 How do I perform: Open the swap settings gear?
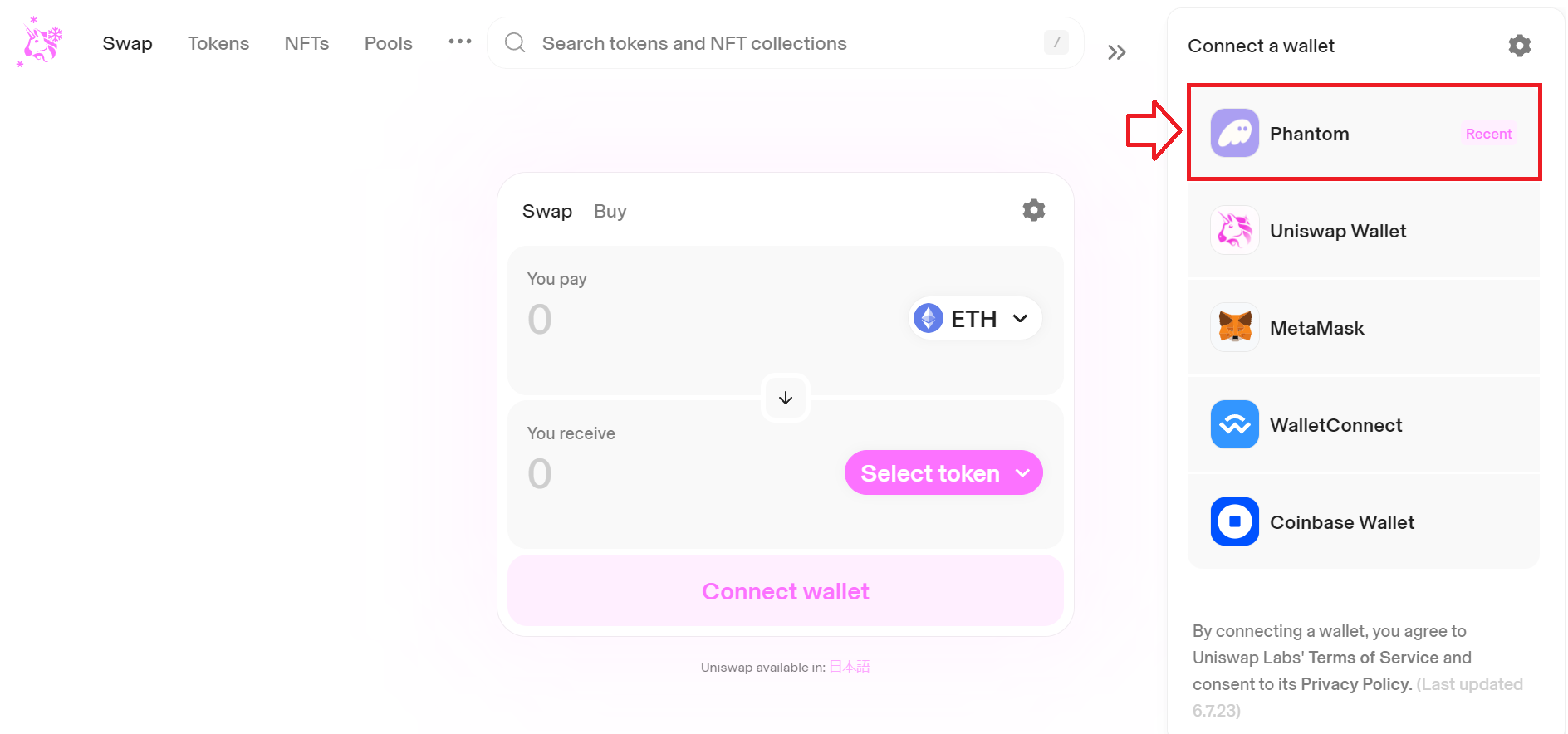pyautogui.click(x=1033, y=210)
